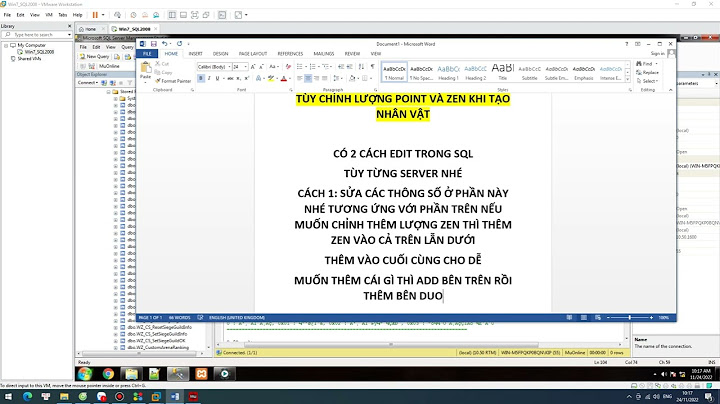The image size is (720, 404).
Task: Open Chrome from the guest VM taskbar
Action: (108, 374)
